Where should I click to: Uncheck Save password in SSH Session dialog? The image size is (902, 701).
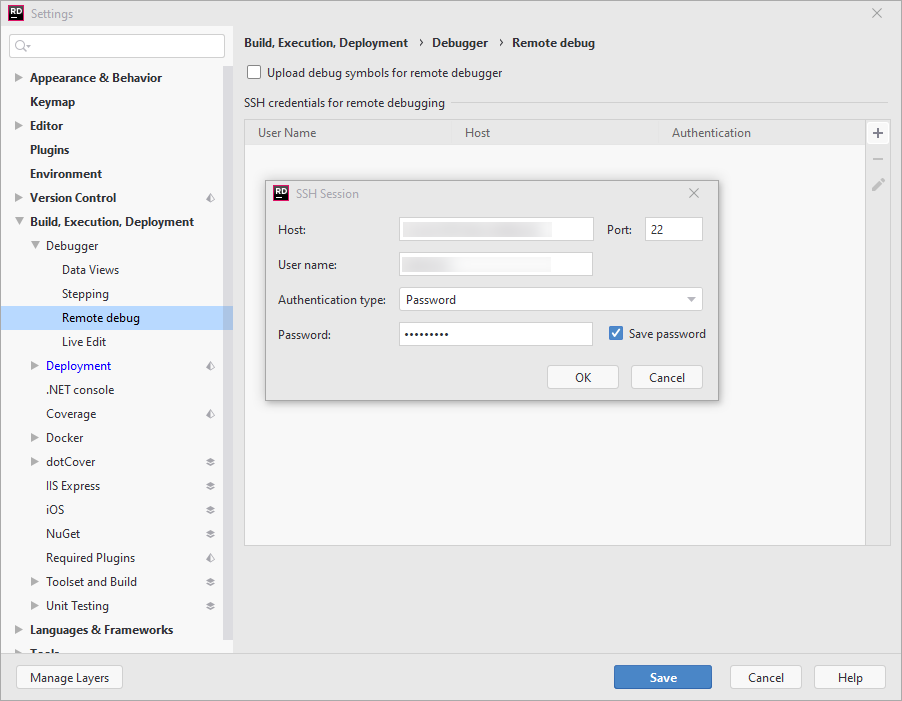click(x=615, y=333)
